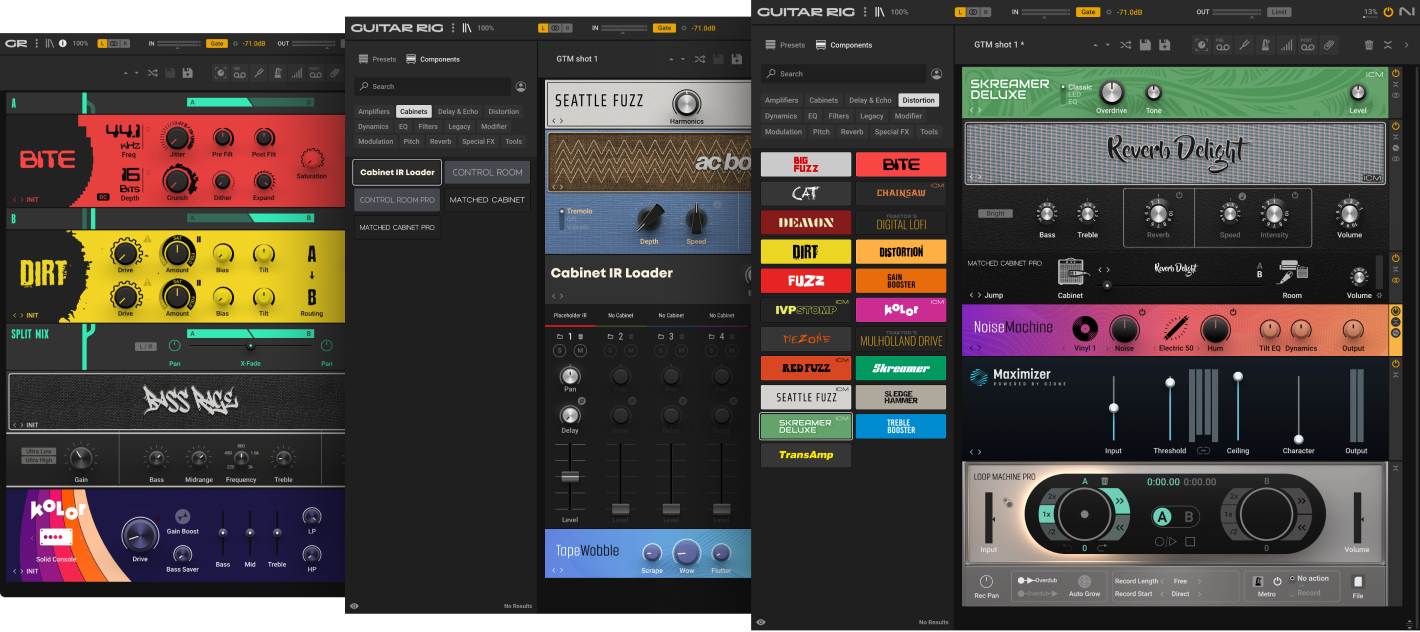The image size is (1420, 632).
Task: Click the save preset icon, right window
Action: tap(1144, 45)
